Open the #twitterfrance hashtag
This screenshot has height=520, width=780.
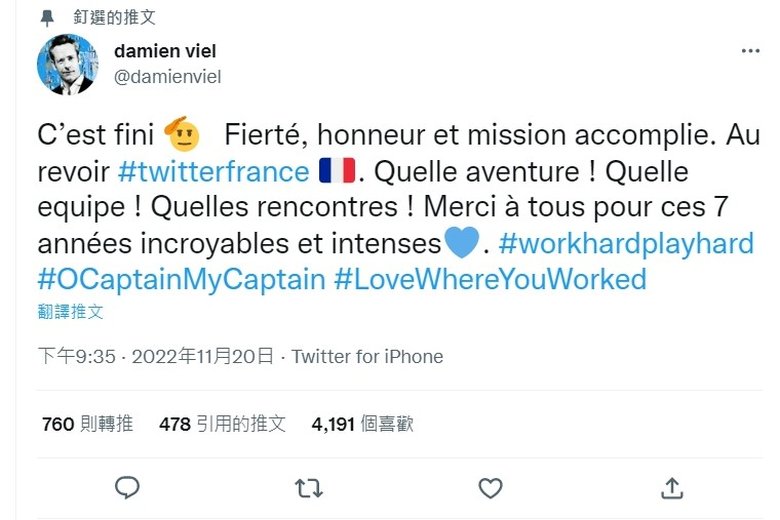[213, 171]
